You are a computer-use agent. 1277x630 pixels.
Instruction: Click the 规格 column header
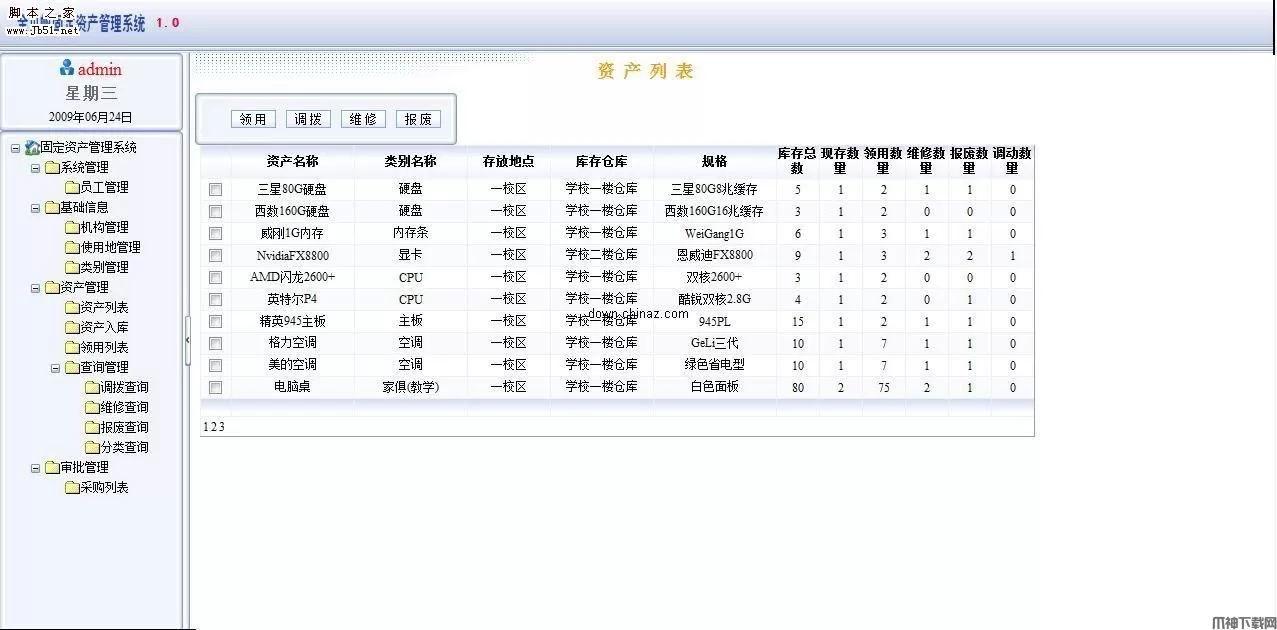point(714,161)
